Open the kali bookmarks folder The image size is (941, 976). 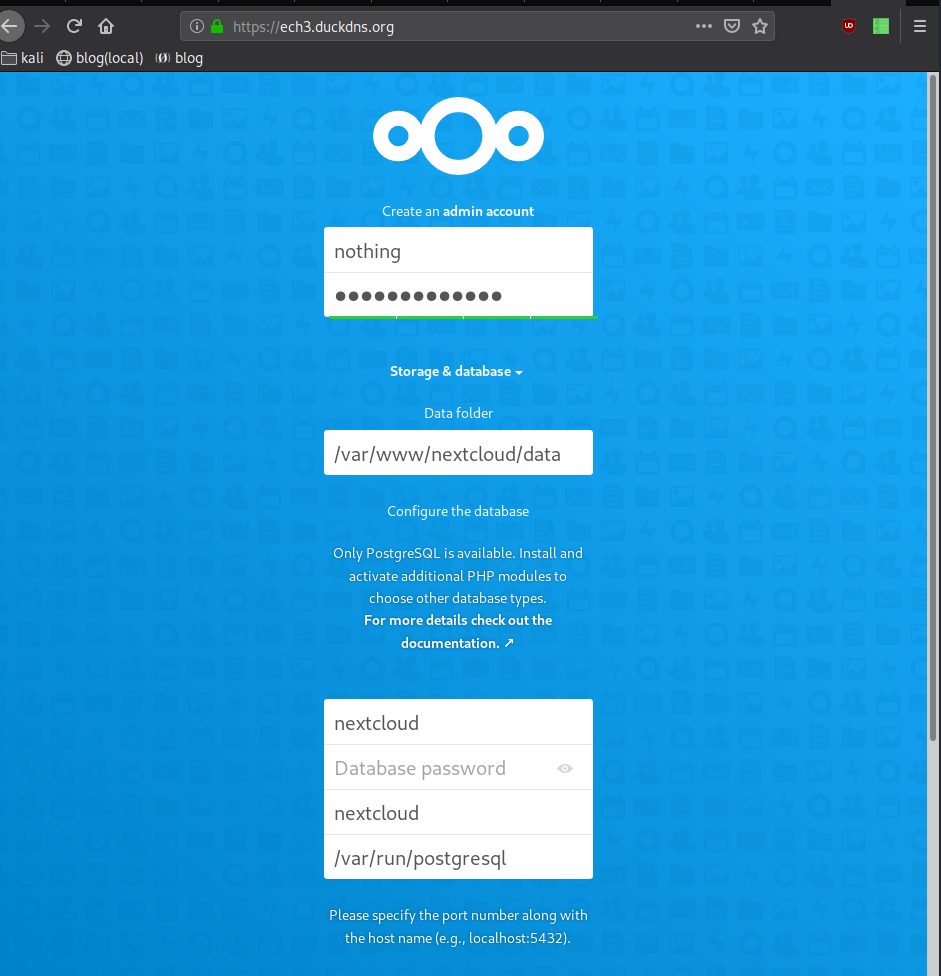coord(22,58)
